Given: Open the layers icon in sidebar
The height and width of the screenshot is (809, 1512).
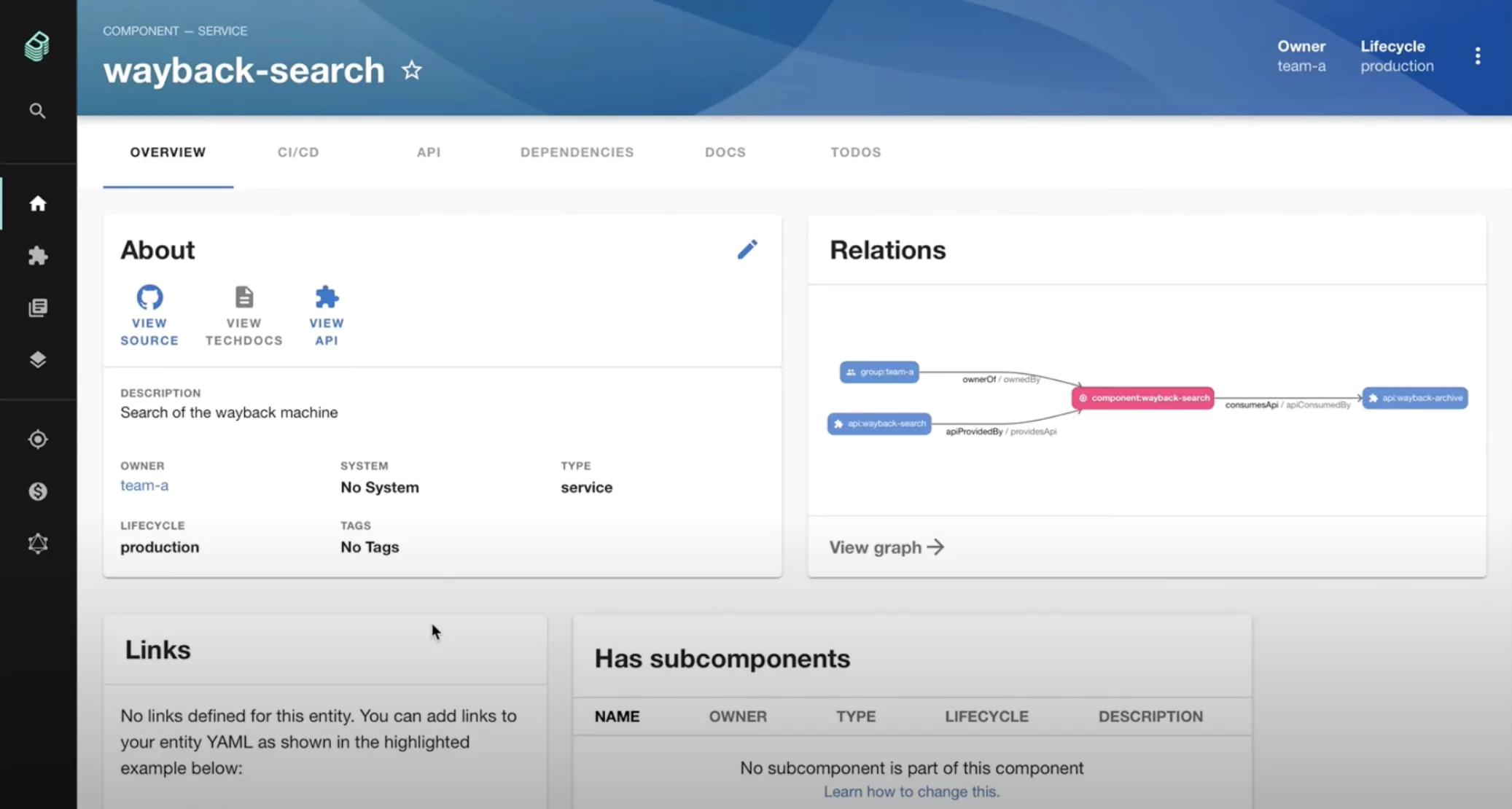Looking at the screenshot, I should (x=38, y=360).
